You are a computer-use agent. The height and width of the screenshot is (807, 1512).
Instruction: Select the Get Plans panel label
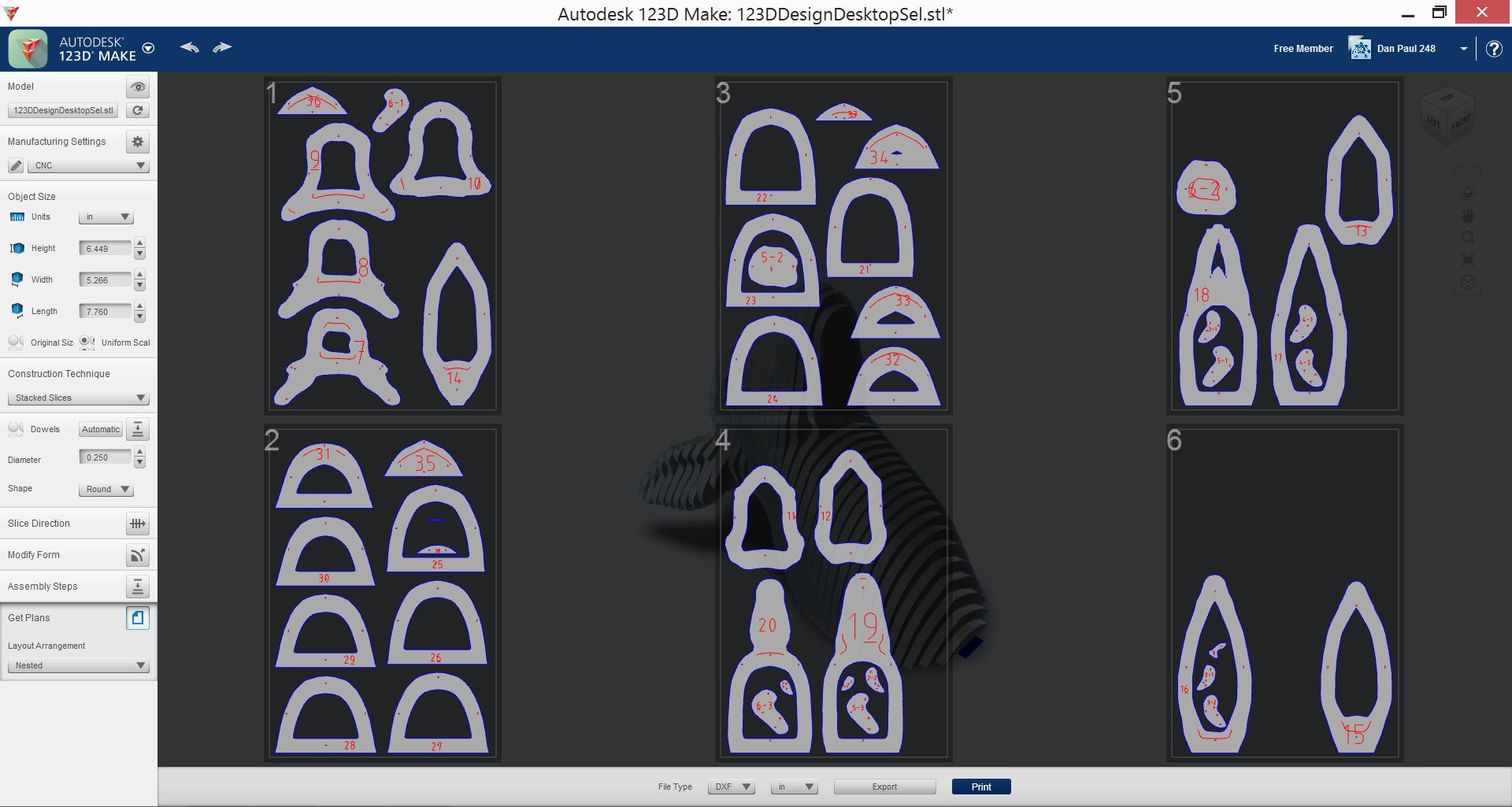(29, 618)
